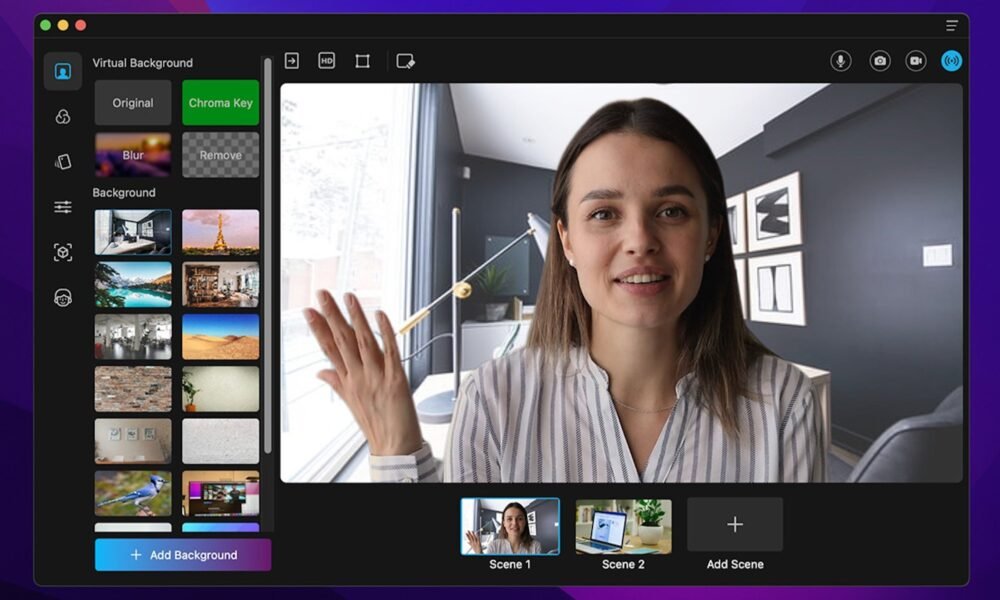This screenshot has width=1000, height=600.
Task: Open the AR 3D cube icon panel
Action: [63, 252]
